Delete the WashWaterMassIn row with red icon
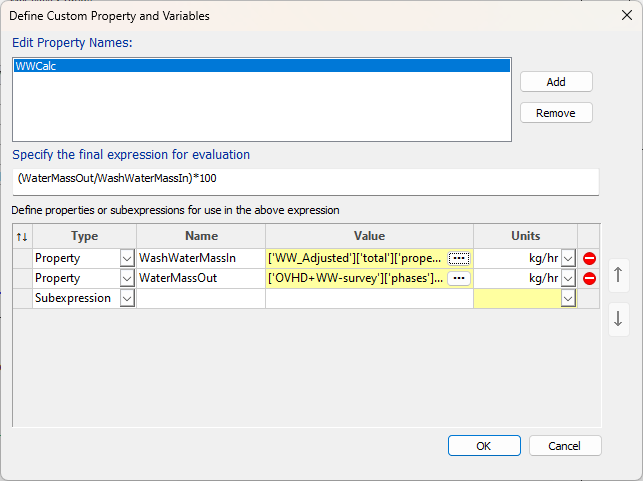This screenshot has width=643, height=481. click(x=589, y=258)
